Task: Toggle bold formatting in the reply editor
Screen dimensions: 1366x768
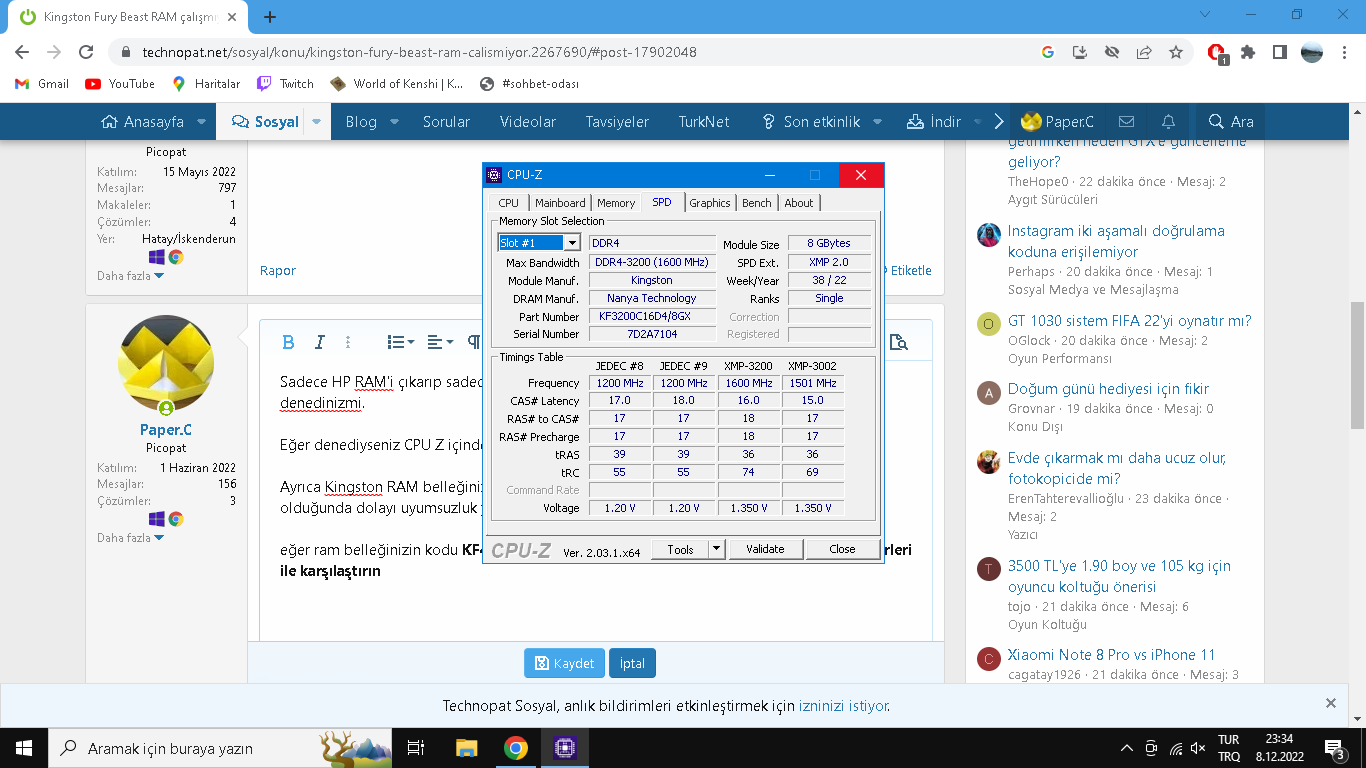Action: pyautogui.click(x=288, y=342)
